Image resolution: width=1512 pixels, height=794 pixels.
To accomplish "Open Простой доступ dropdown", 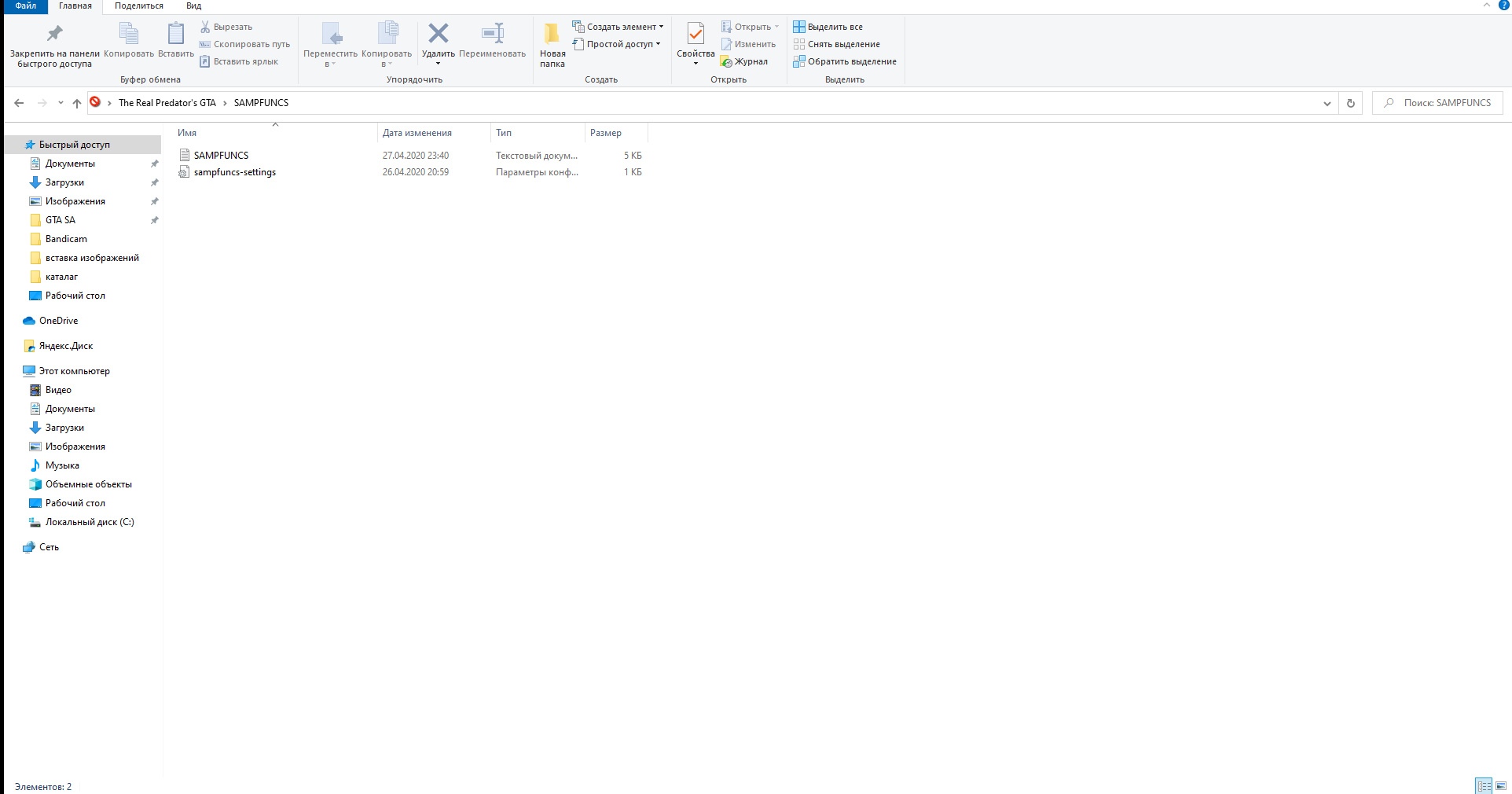I will click(x=617, y=44).
